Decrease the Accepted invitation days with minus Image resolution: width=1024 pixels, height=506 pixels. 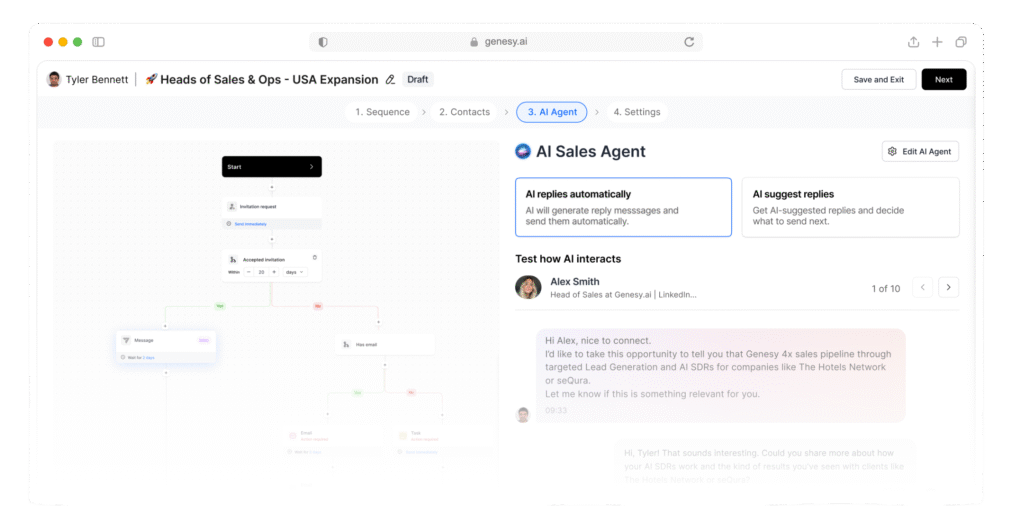point(249,272)
